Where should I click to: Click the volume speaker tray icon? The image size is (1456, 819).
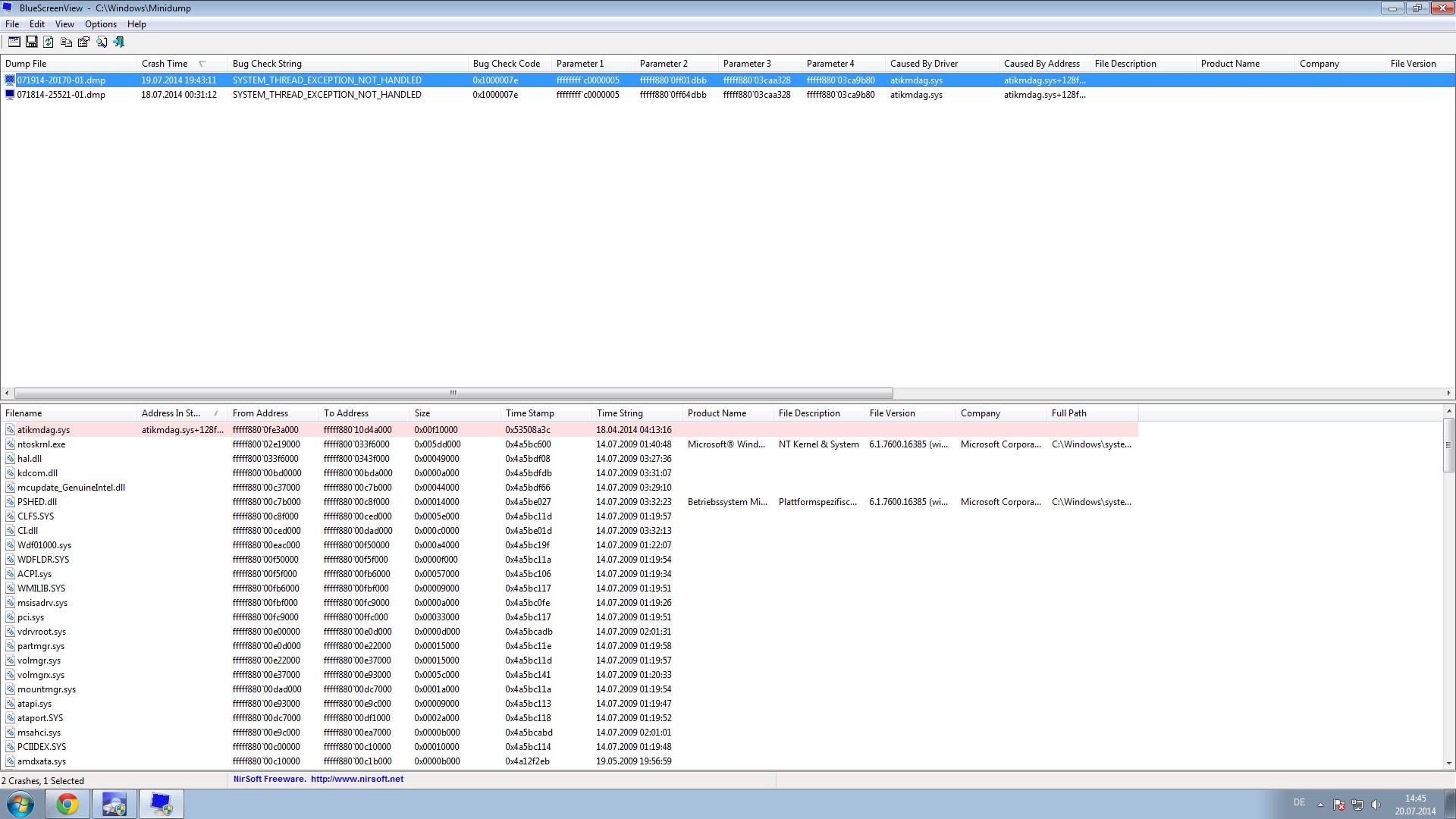[x=1376, y=805]
